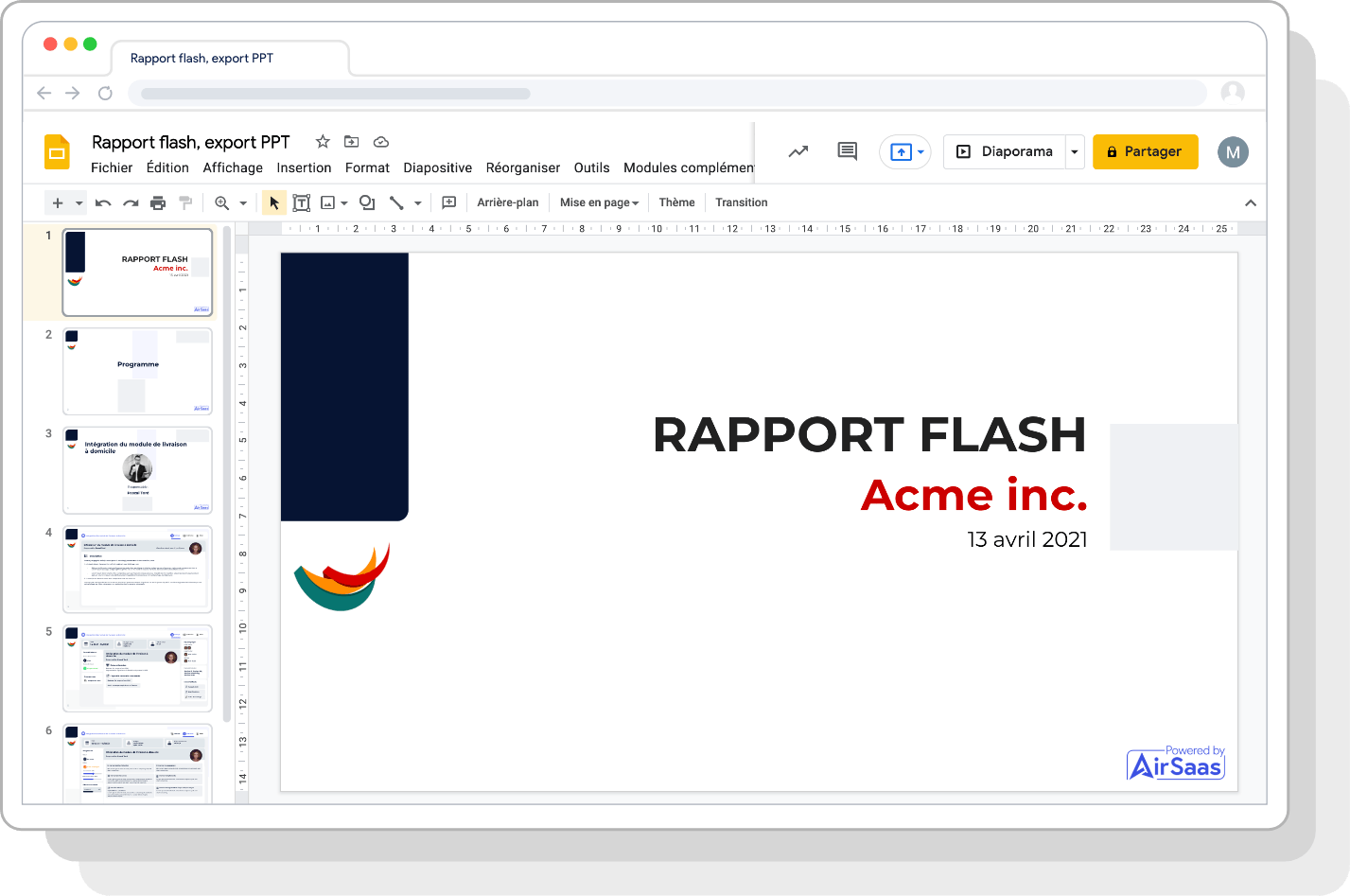
Task: Open the zoom level dropdown arrow
Action: tap(243, 203)
